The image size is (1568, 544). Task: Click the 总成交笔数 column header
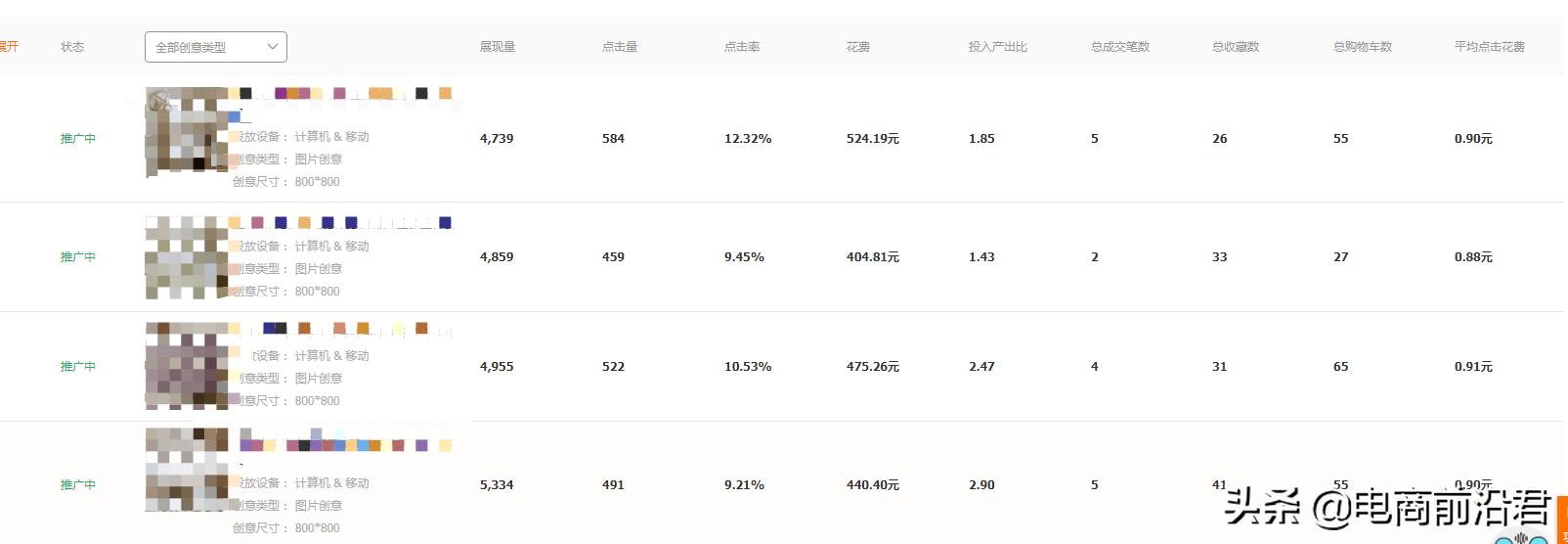click(x=1120, y=47)
